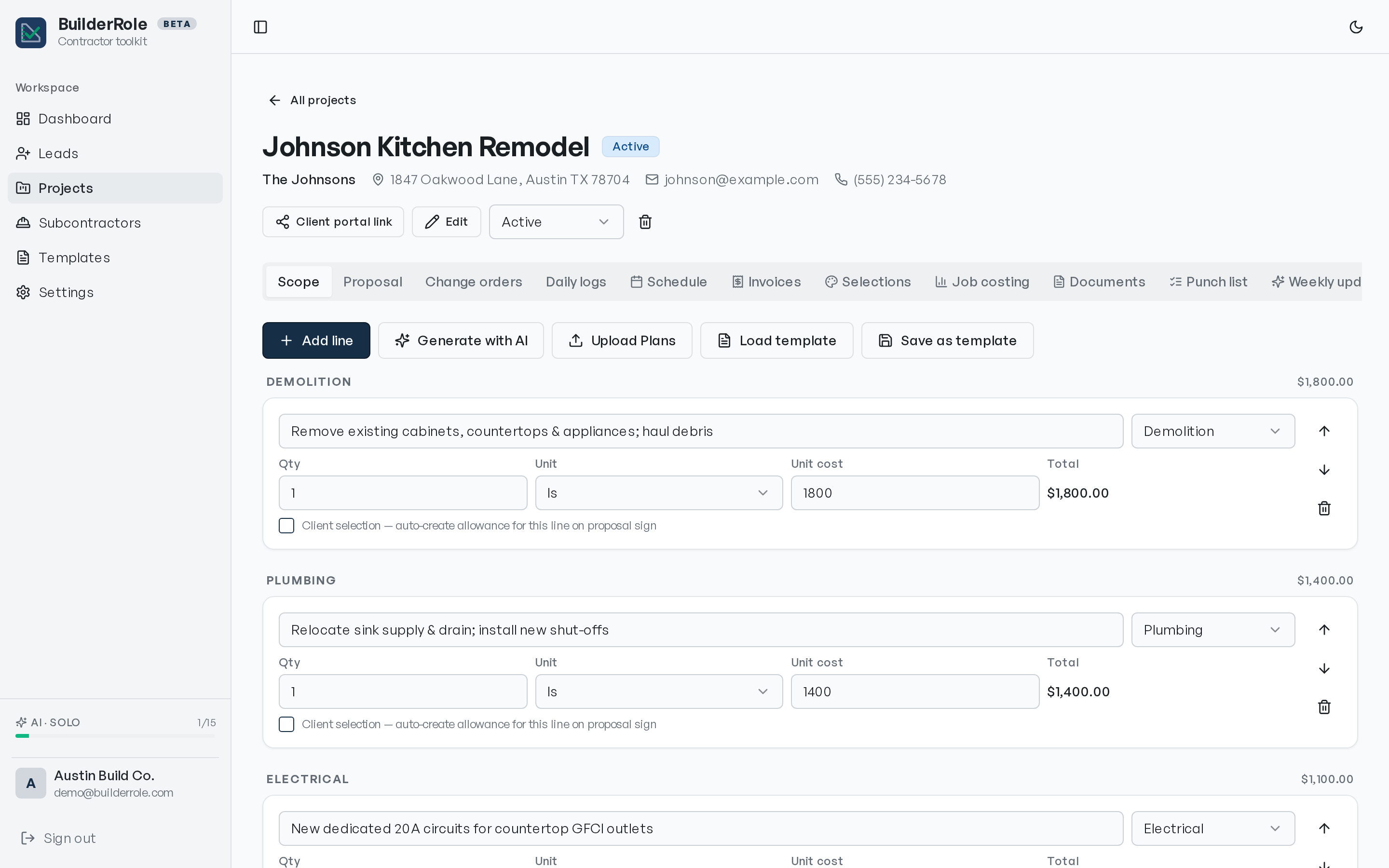Click the BuilderRole logo icon
1389x868 pixels.
click(x=30, y=33)
